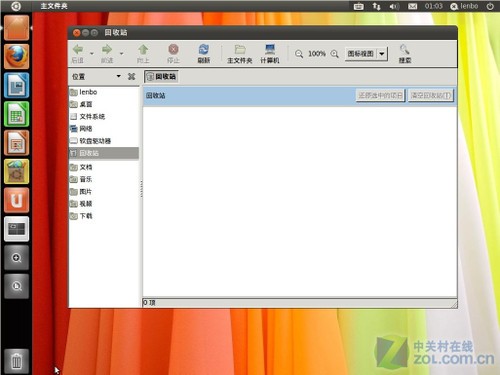Select File System (文件系统) in sidebar

pos(104,116)
